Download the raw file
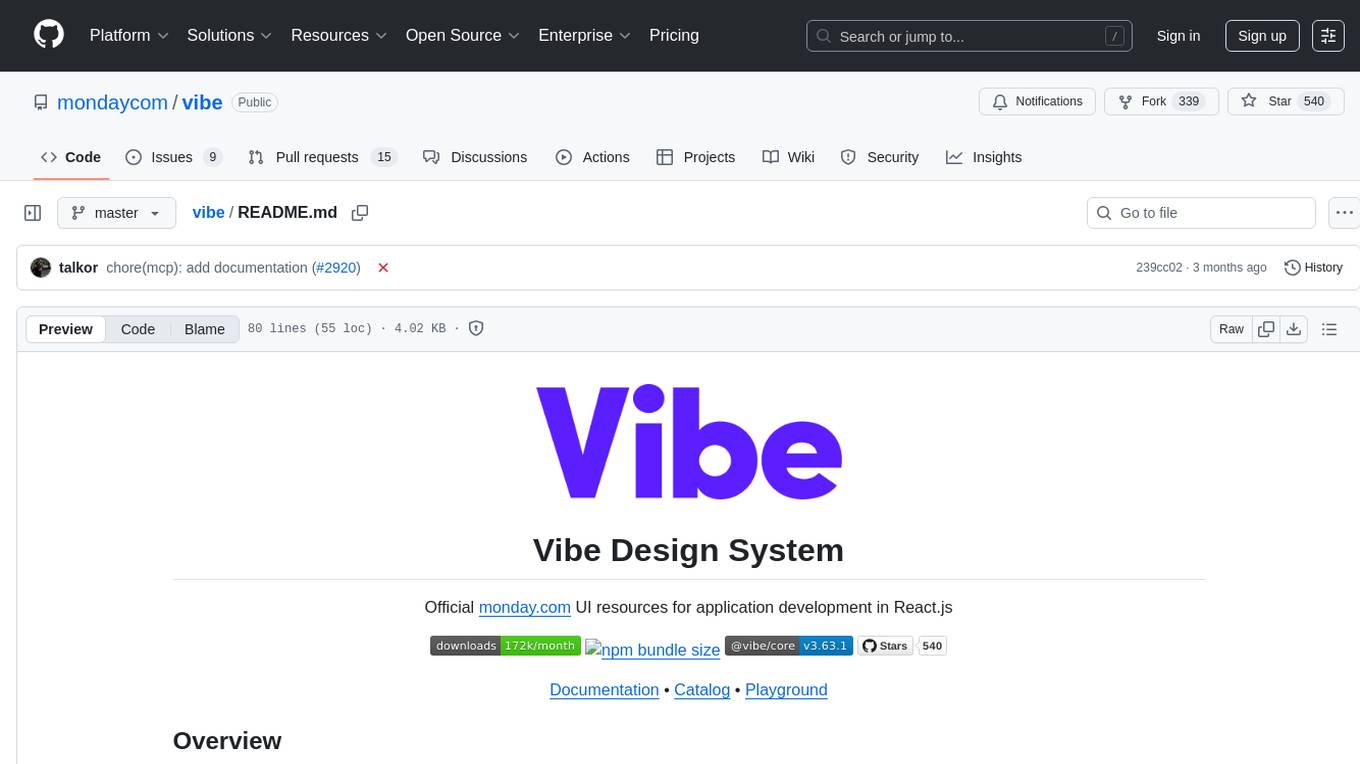 pos(1293,329)
